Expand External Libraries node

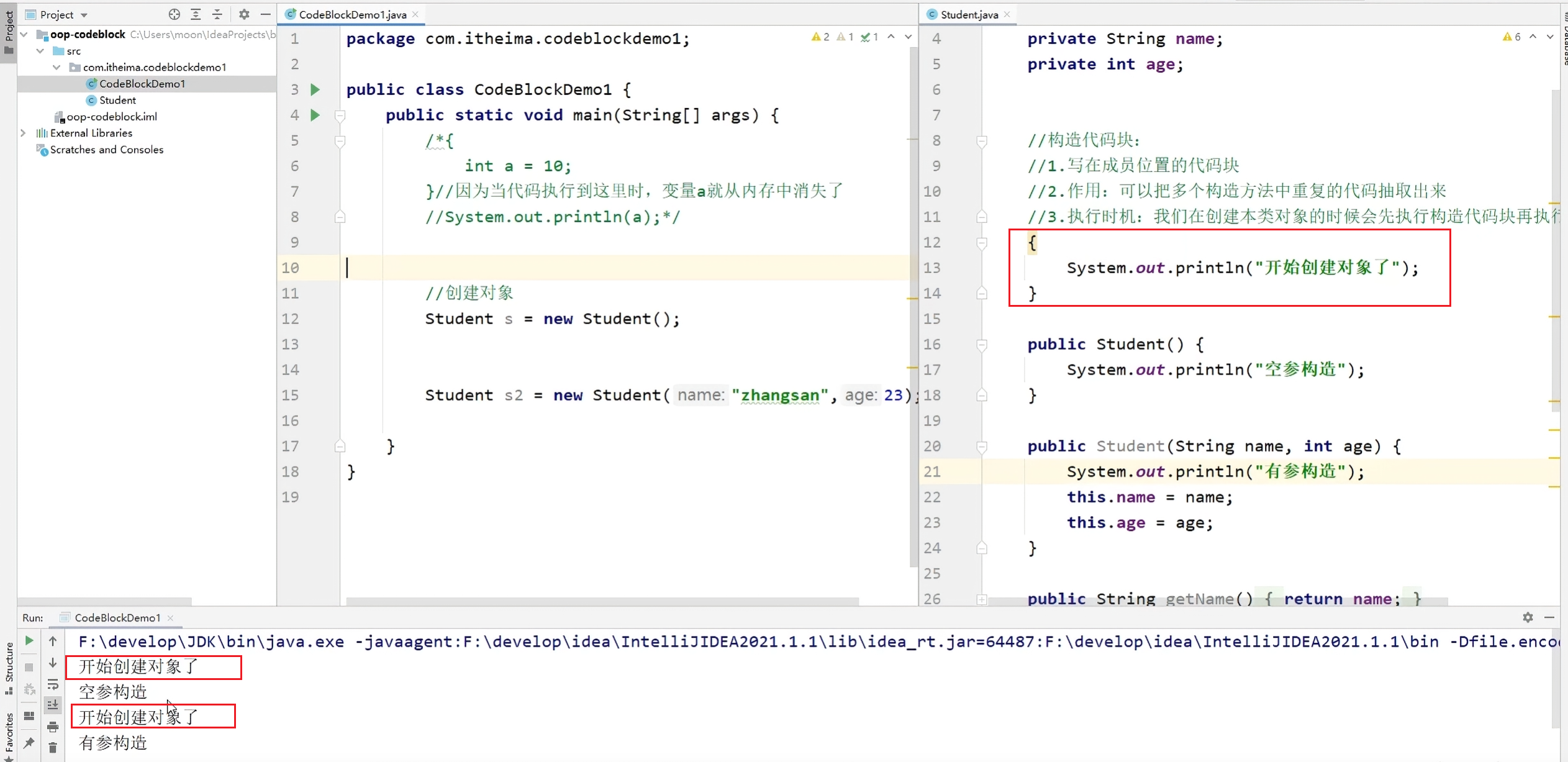click(24, 133)
